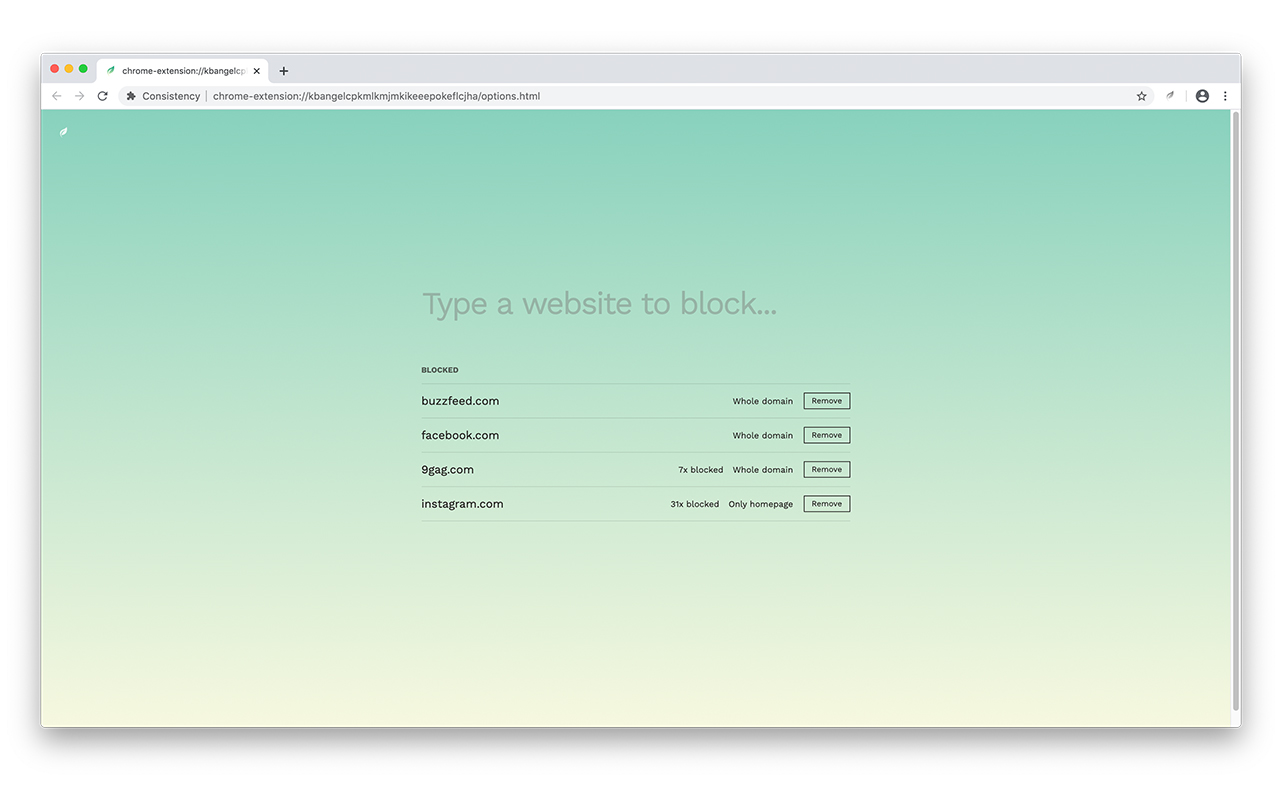Click the instagram.com entry text
The height and width of the screenshot is (800, 1280).
click(x=462, y=504)
